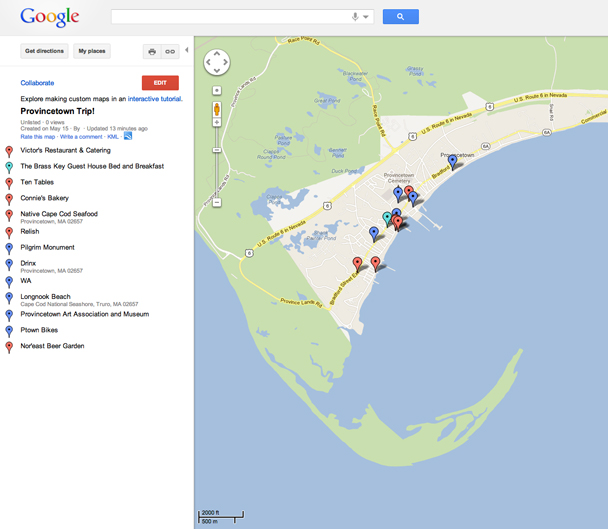Viewport: 608px width, 529px height.
Task: Click the Get directions button
Action: (44, 51)
